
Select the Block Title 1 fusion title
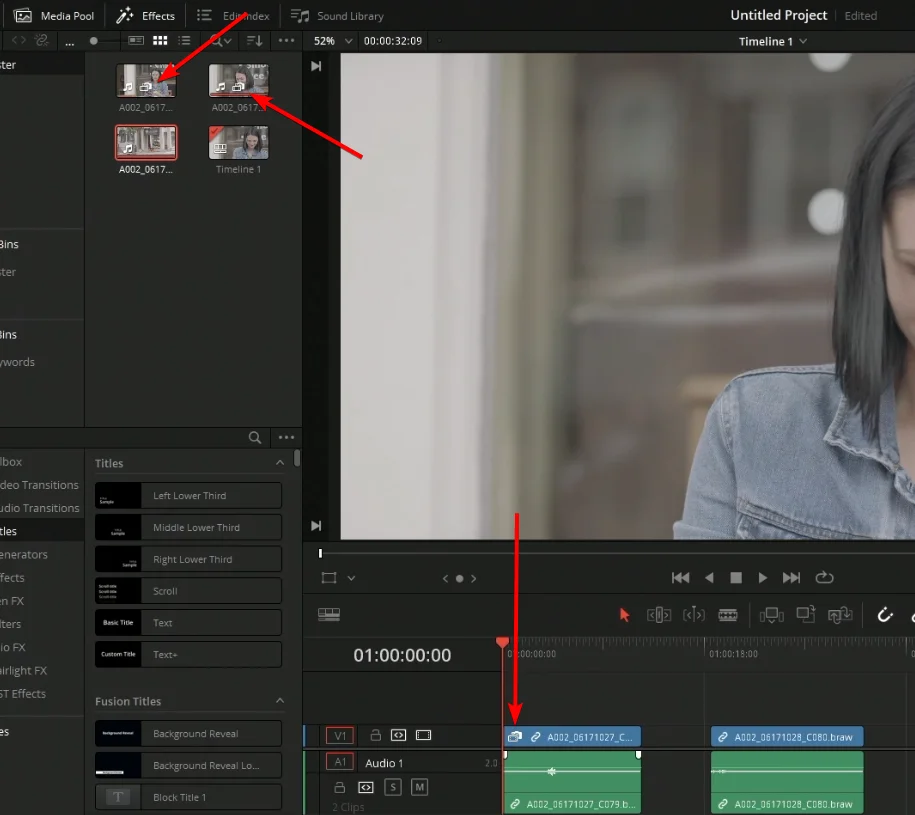[188, 797]
